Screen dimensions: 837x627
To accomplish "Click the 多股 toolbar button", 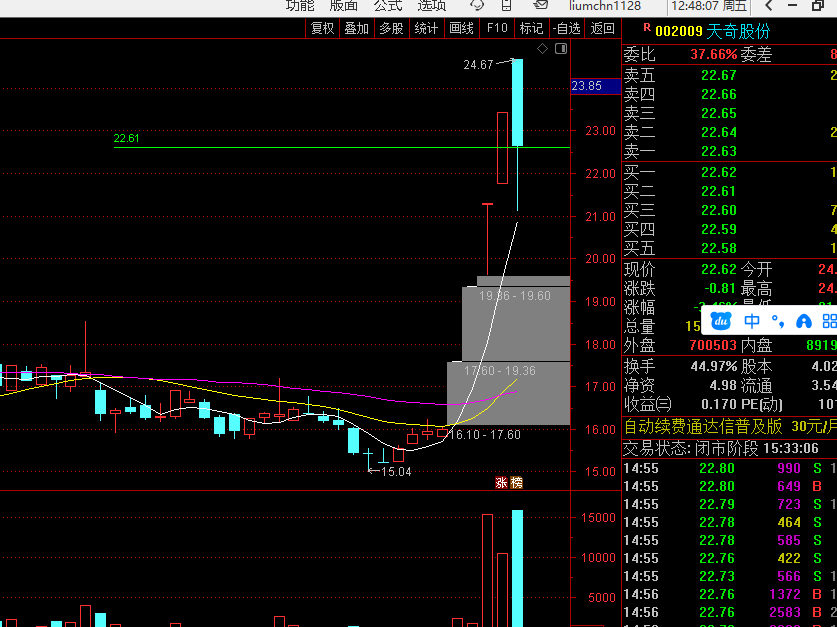I will (391, 28).
